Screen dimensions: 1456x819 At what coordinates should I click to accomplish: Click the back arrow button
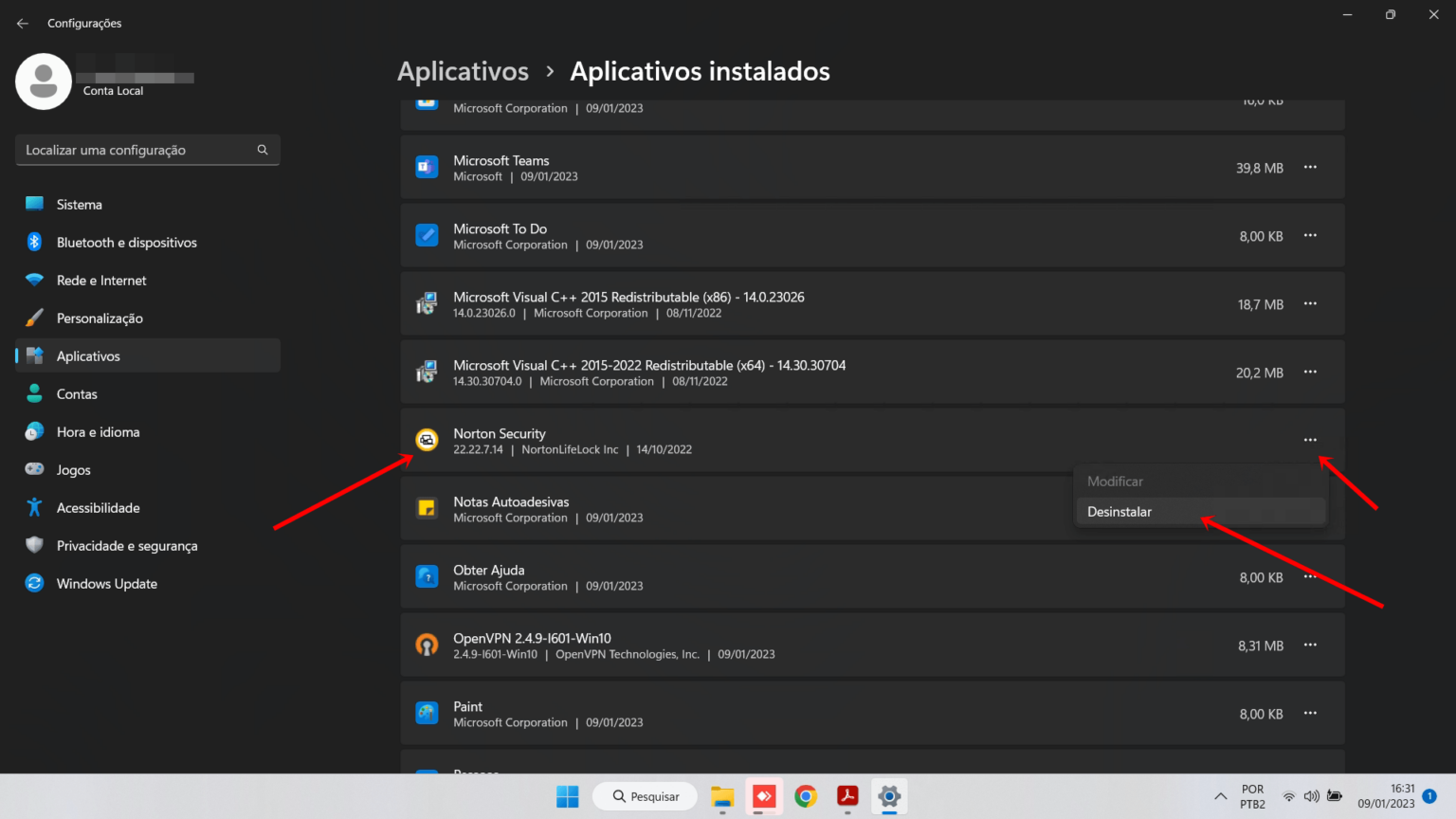point(22,23)
